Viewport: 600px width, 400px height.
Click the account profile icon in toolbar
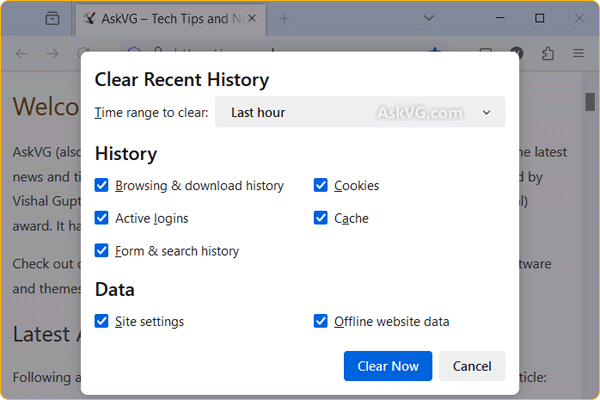pos(517,53)
